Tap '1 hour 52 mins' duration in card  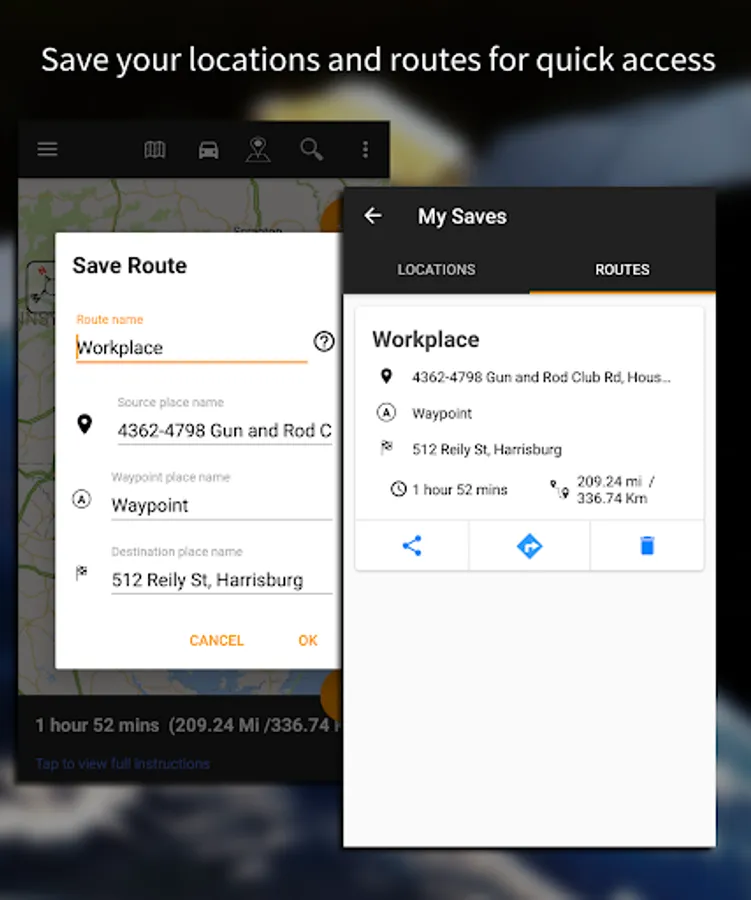tap(460, 490)
